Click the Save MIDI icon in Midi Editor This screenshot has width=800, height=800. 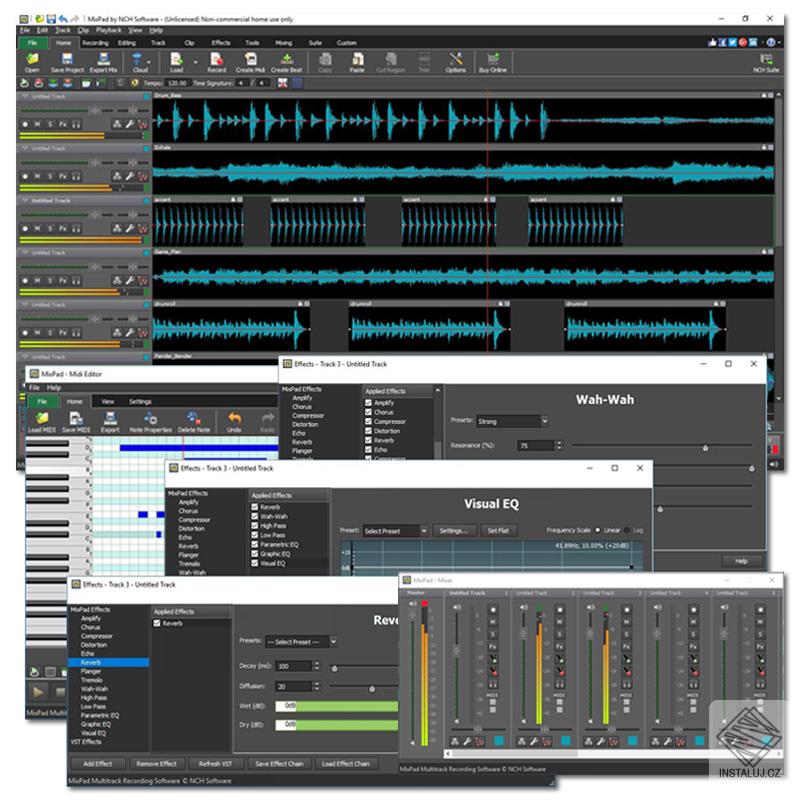pos(76,421)
